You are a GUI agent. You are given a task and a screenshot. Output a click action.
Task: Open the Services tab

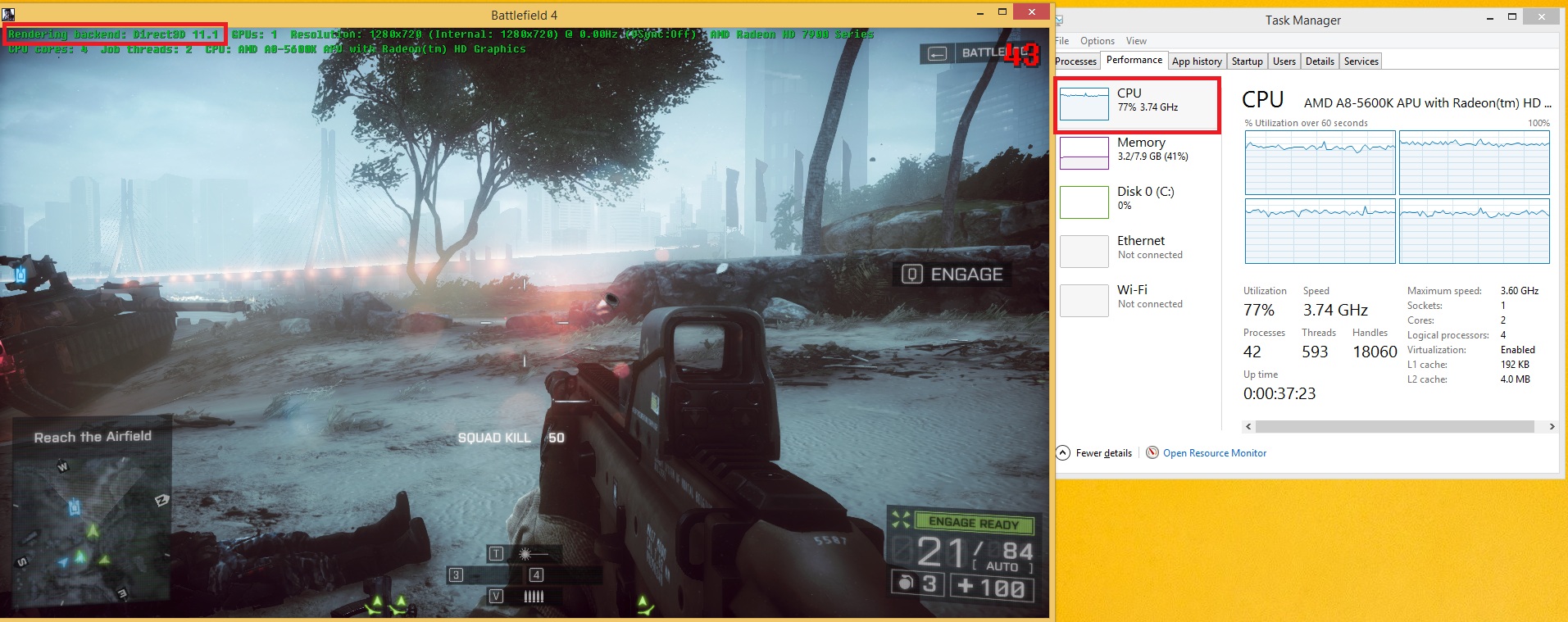pos(1361,61)
